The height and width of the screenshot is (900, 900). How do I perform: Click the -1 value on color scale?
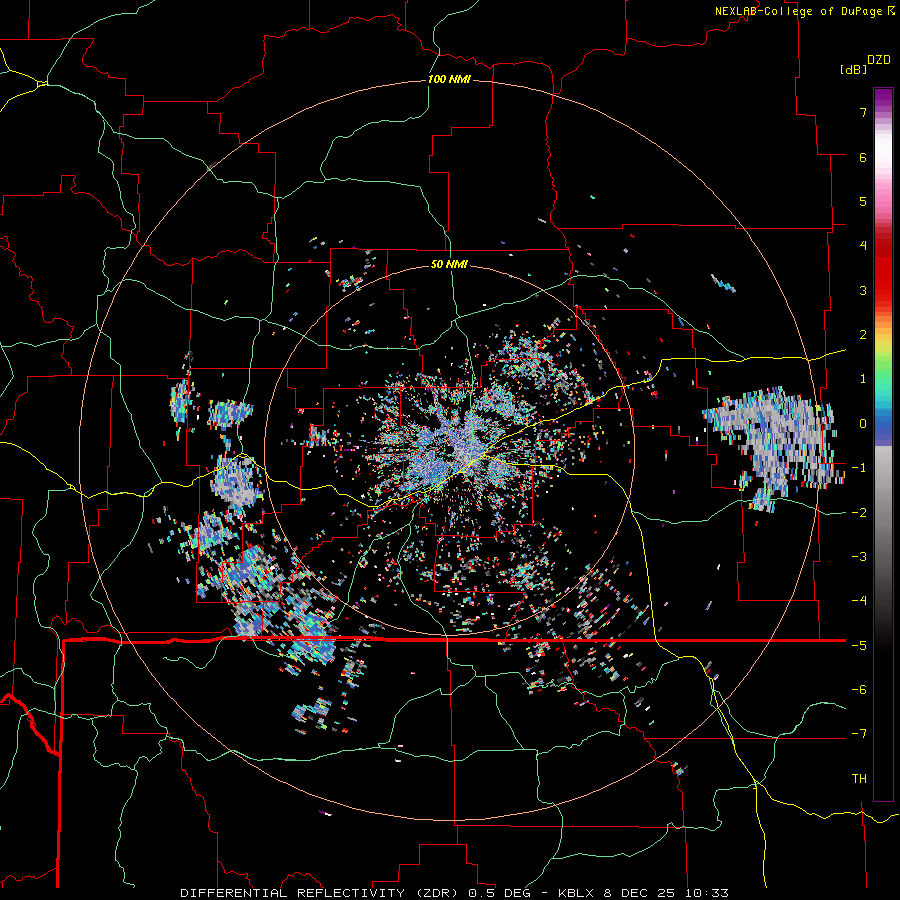click(x=859, y=468)
